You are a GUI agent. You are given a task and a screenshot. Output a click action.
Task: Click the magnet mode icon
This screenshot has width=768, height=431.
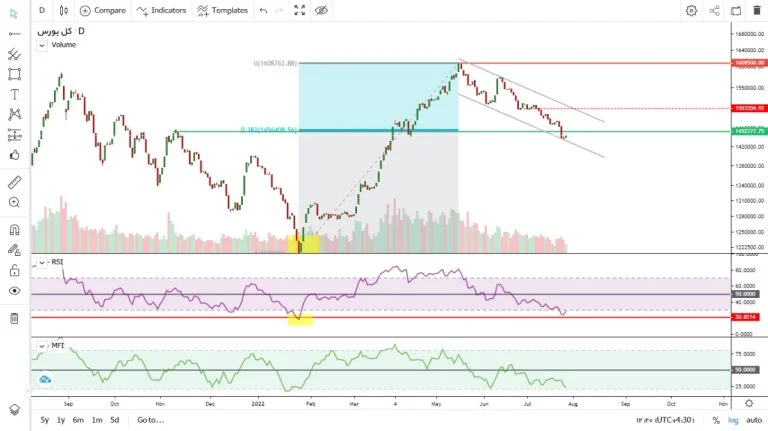[x=14, y=230]
